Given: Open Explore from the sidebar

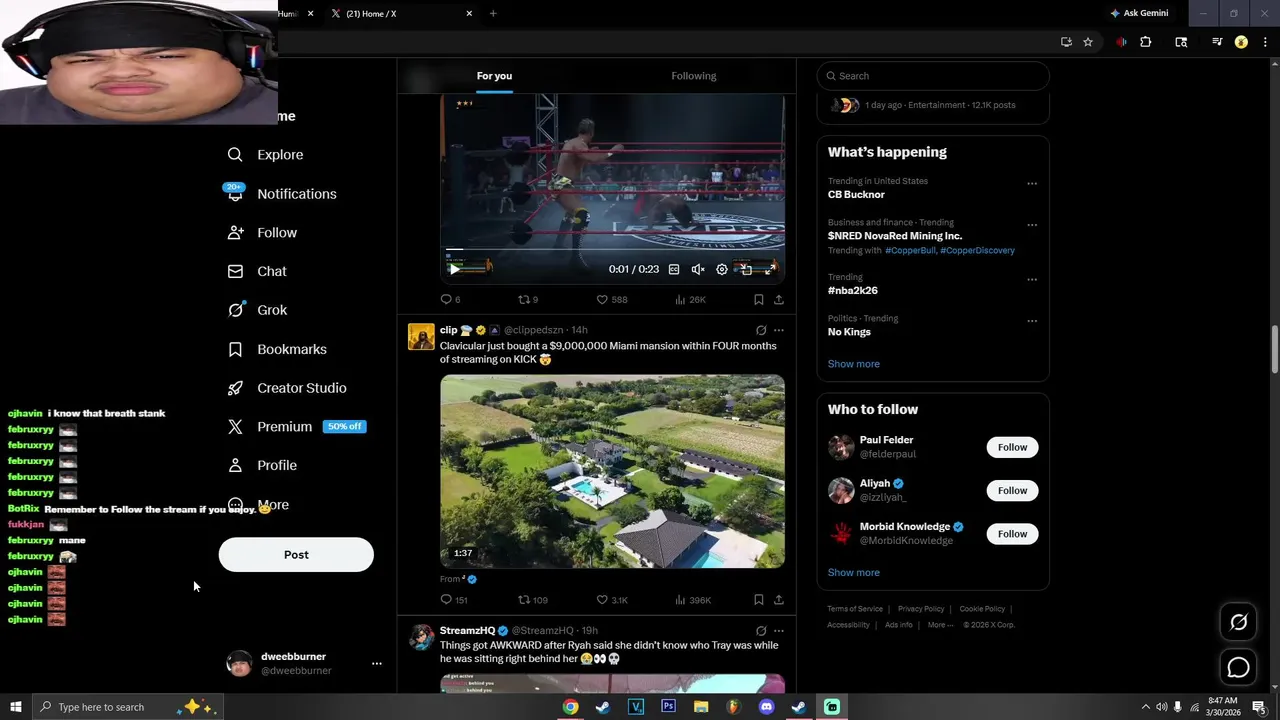Looking at the screenshot, I should (265, 155).
